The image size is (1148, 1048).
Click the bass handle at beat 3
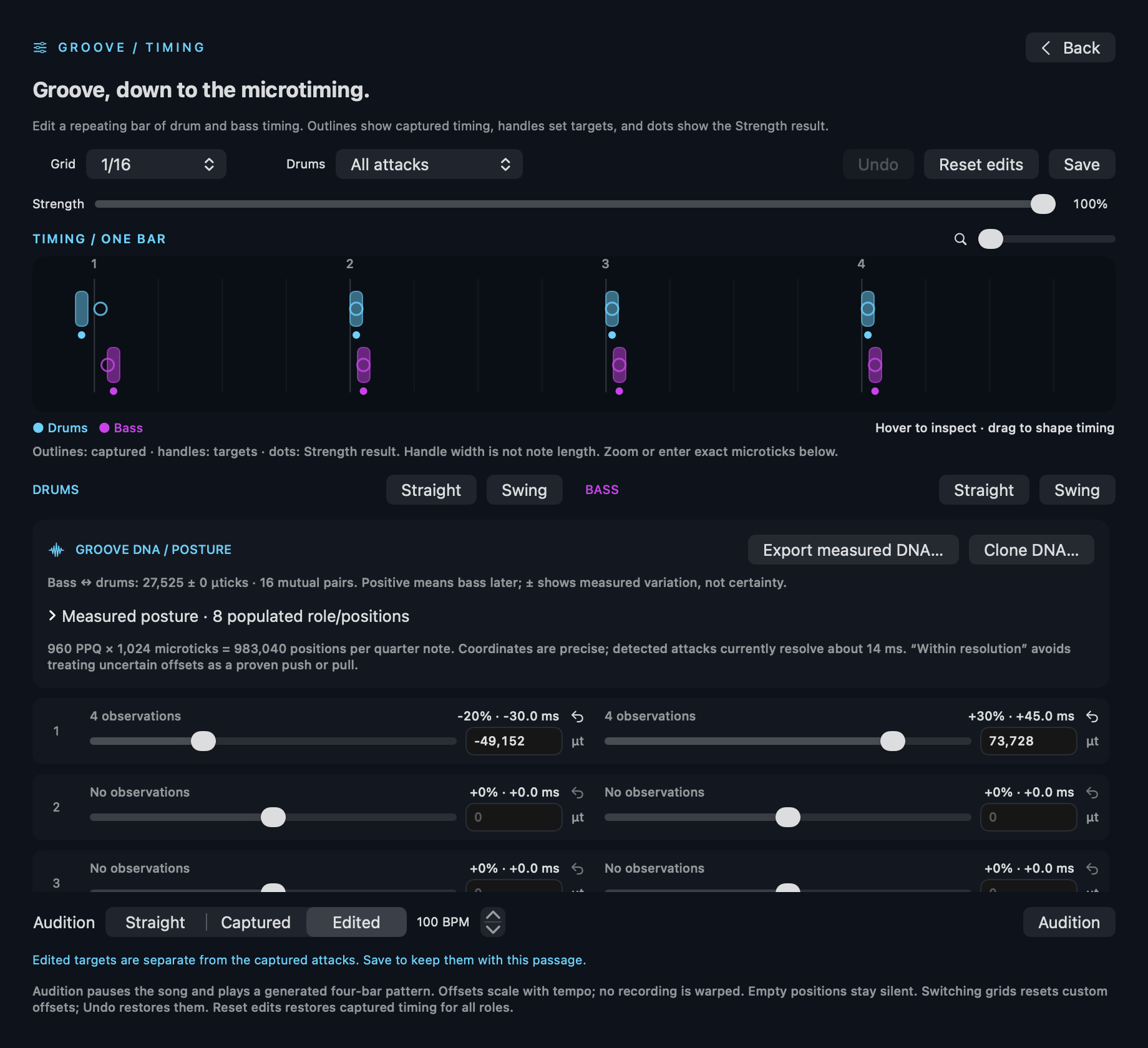620,365
